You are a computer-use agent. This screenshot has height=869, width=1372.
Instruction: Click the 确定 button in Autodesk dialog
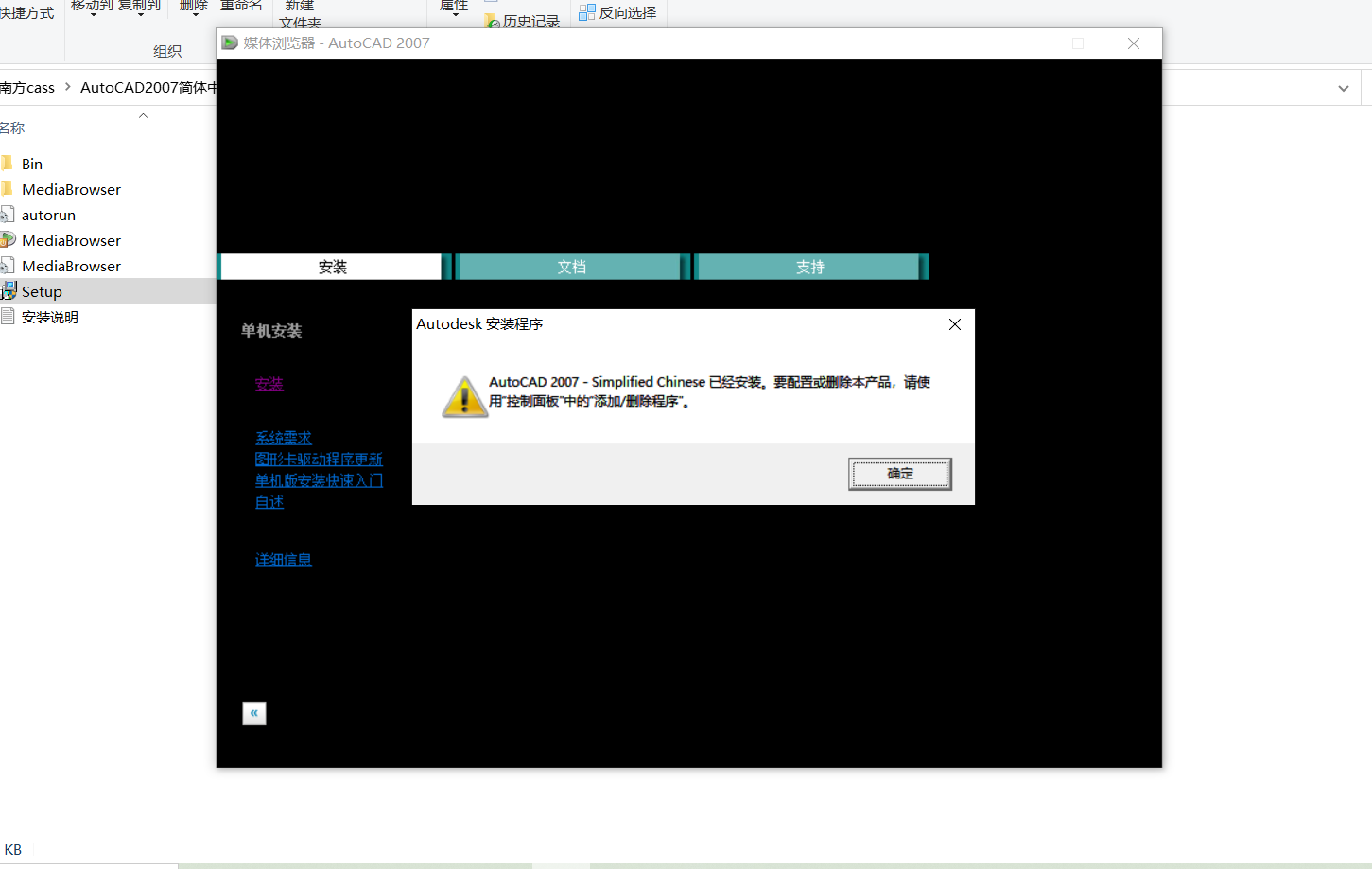pyautogui.click(x=899, y=474)
